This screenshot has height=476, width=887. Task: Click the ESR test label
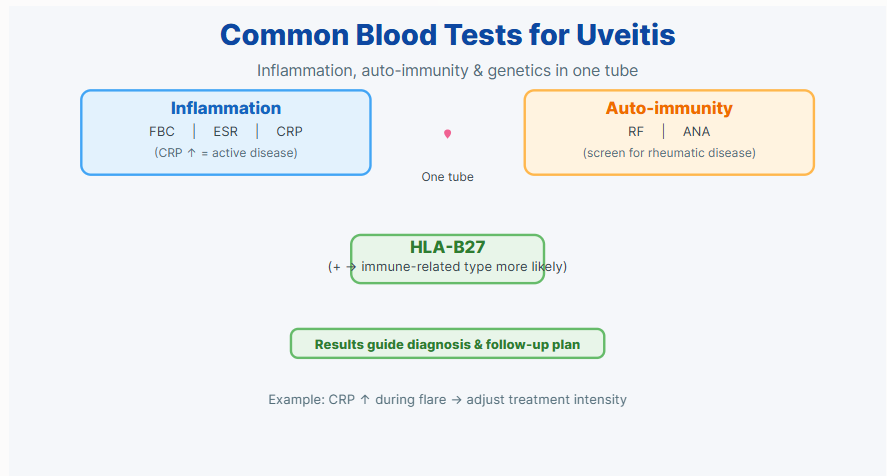(x=226, y=132)
